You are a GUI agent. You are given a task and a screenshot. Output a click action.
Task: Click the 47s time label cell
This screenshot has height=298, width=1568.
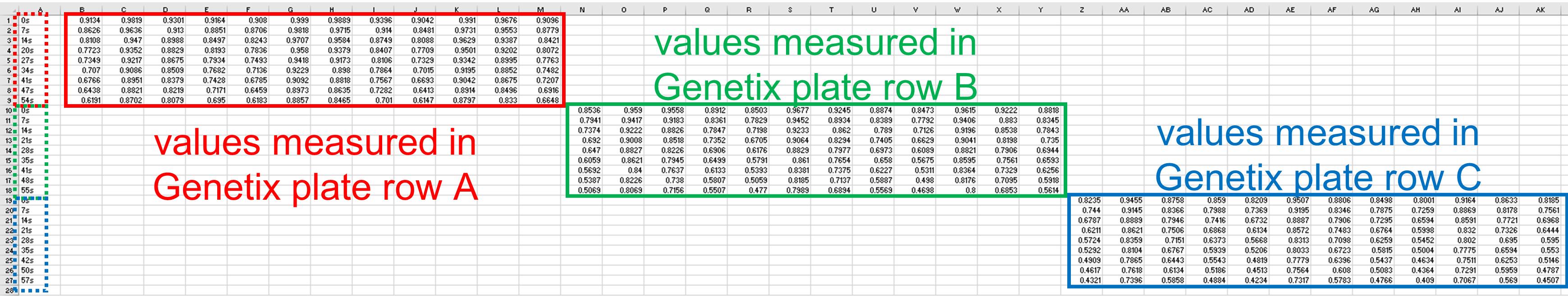(40, 90)
